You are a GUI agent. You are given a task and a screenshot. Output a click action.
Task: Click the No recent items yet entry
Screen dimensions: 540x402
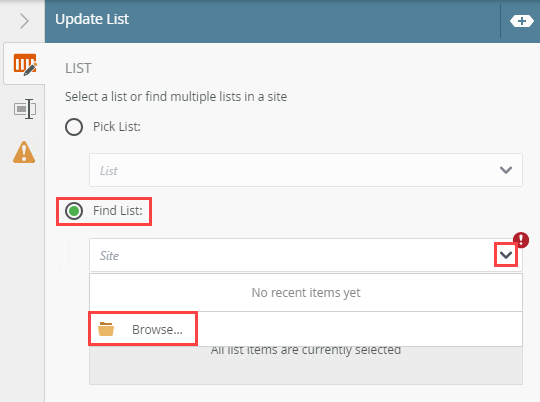pos(305,293)
